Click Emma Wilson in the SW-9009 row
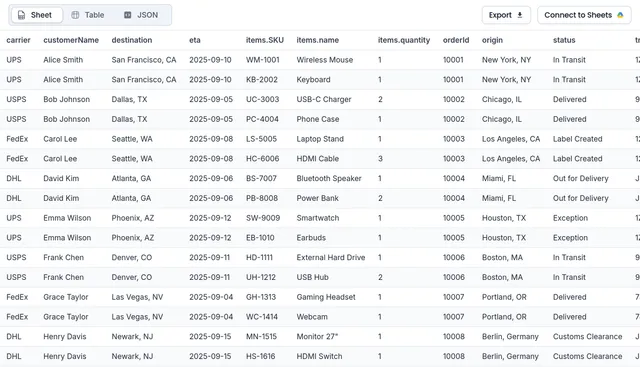 click(x=67, y=218)
